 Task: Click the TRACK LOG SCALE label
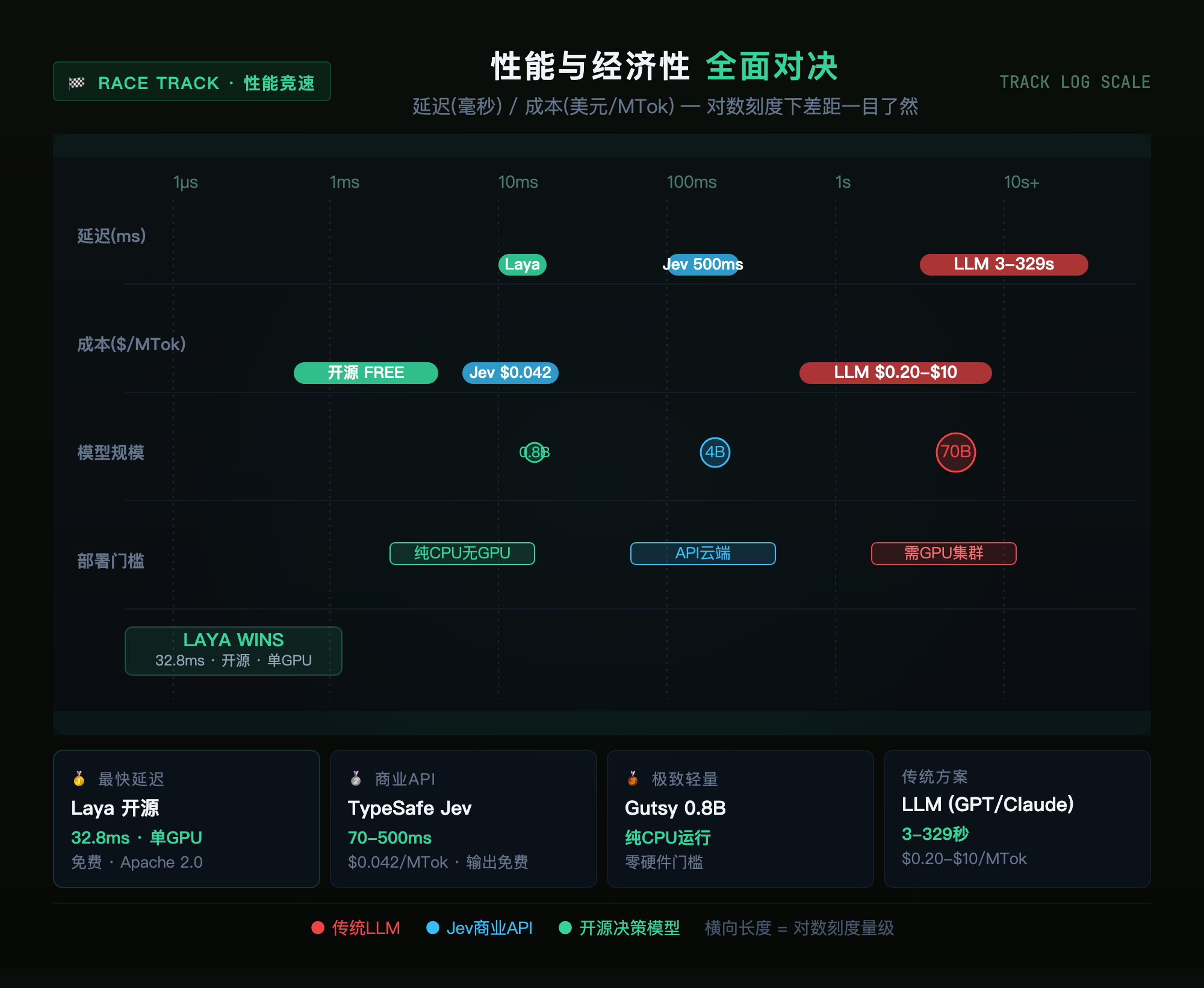(1075, 82)
